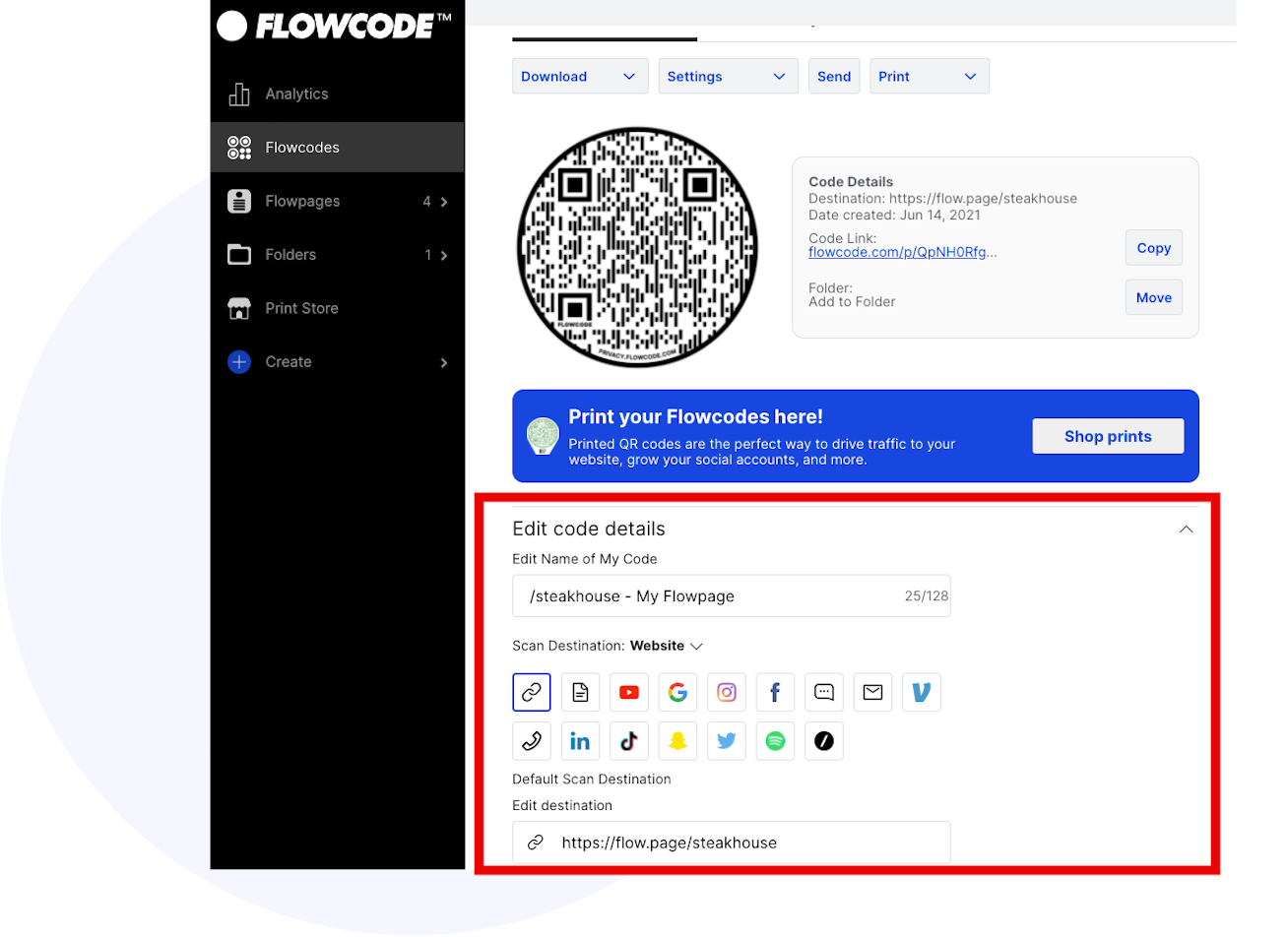Image resolution: width=1288 pixels, height=937 pixels.
Task: Expand the Flowpages submenu arrow
Action: (x=444, y=202)
